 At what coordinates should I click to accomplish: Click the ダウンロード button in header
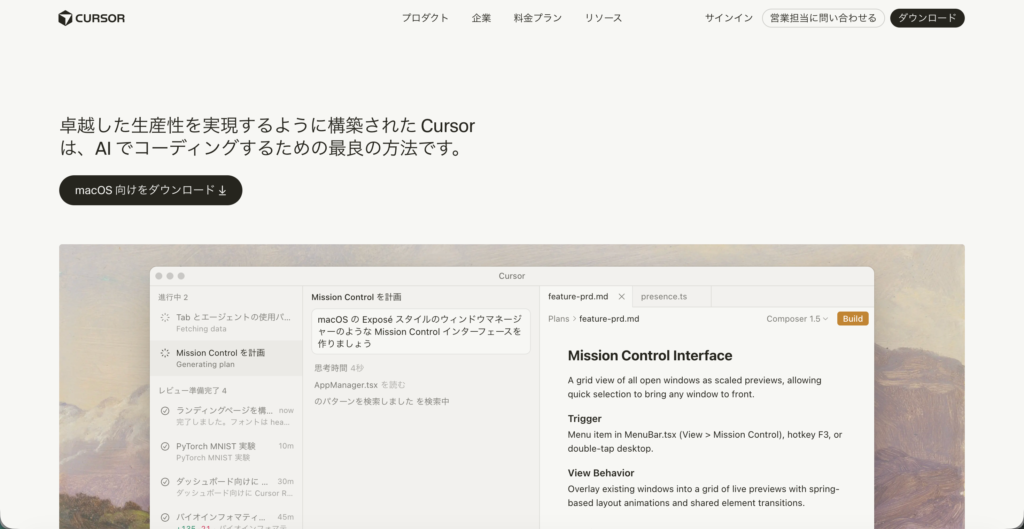click(927, 18)
